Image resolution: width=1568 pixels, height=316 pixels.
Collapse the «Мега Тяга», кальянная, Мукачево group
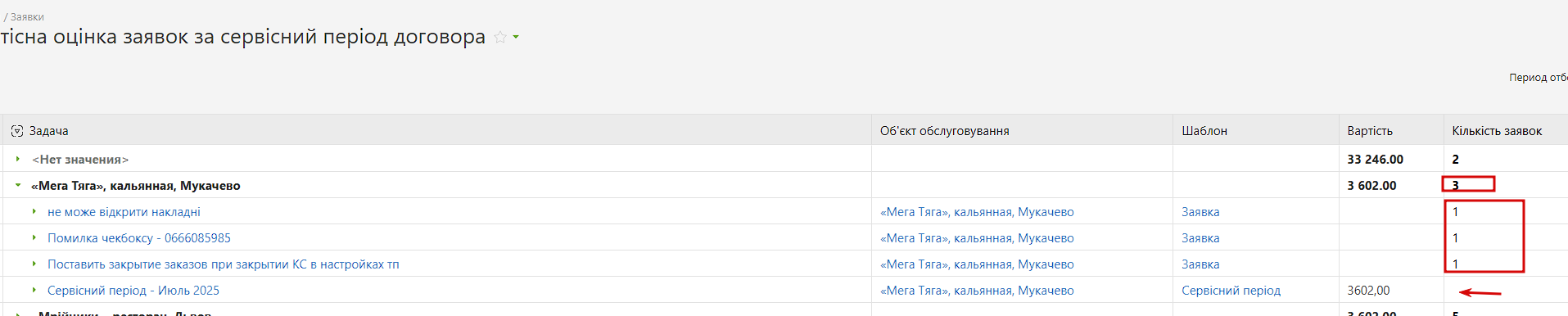point(18,185)
